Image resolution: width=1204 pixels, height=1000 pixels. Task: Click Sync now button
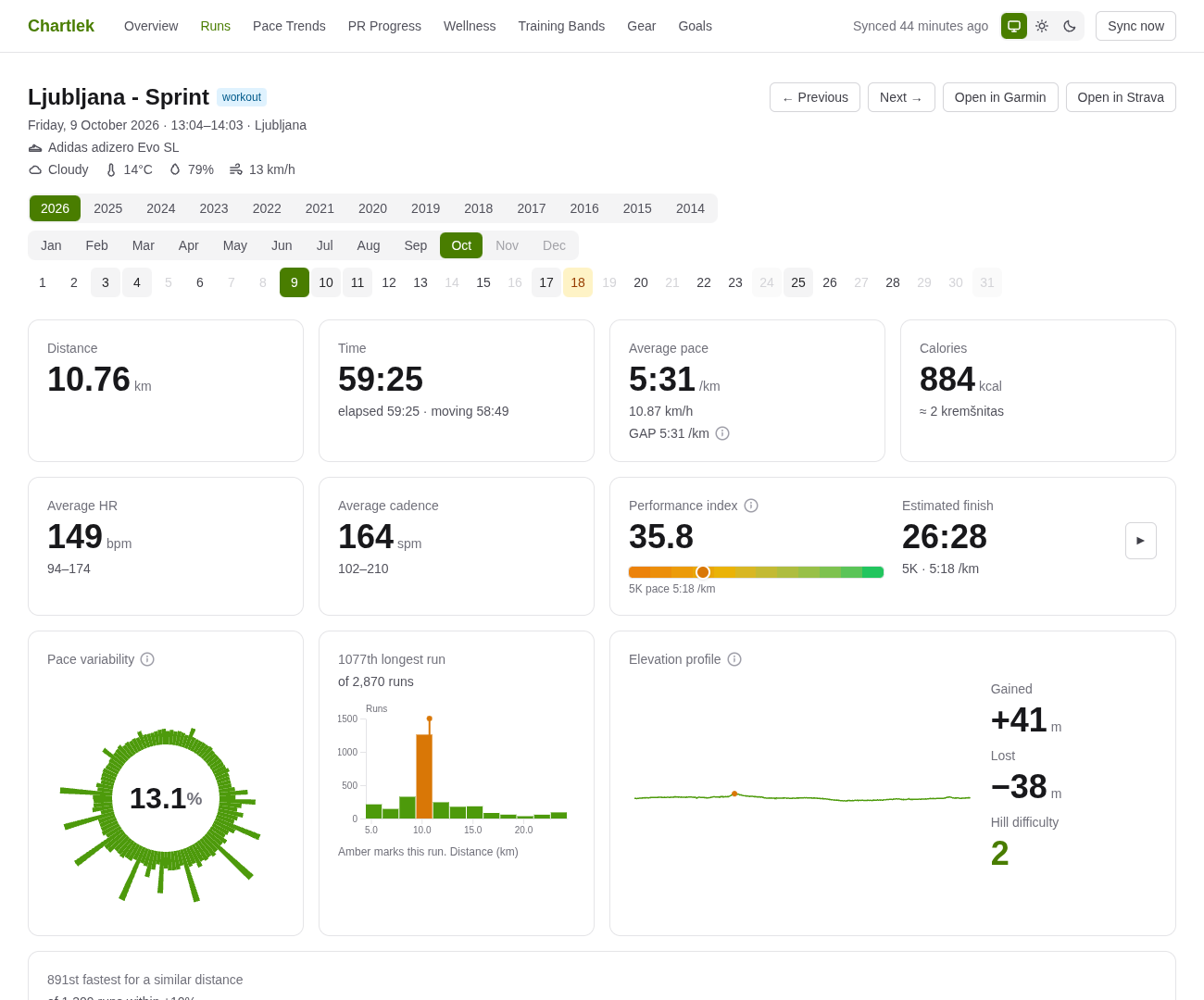coord(1135,26)
